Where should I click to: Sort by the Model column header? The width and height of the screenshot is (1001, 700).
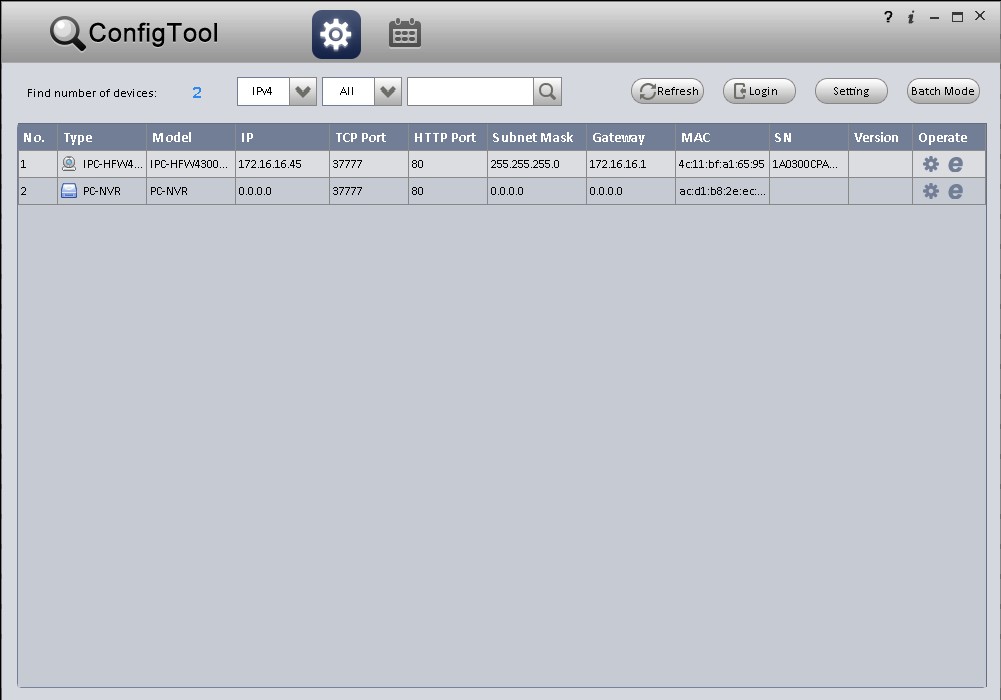click(x=191, y=137)
